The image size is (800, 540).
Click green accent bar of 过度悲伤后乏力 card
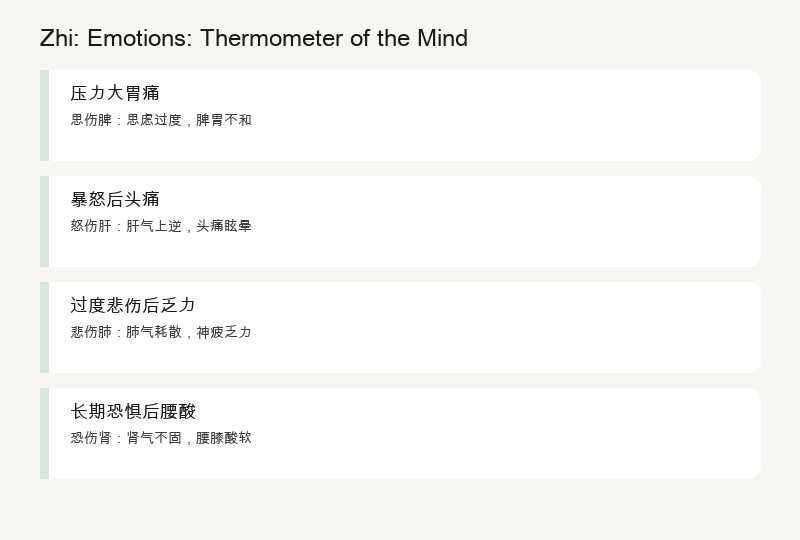pyautogui.click(x=44, y=327)
